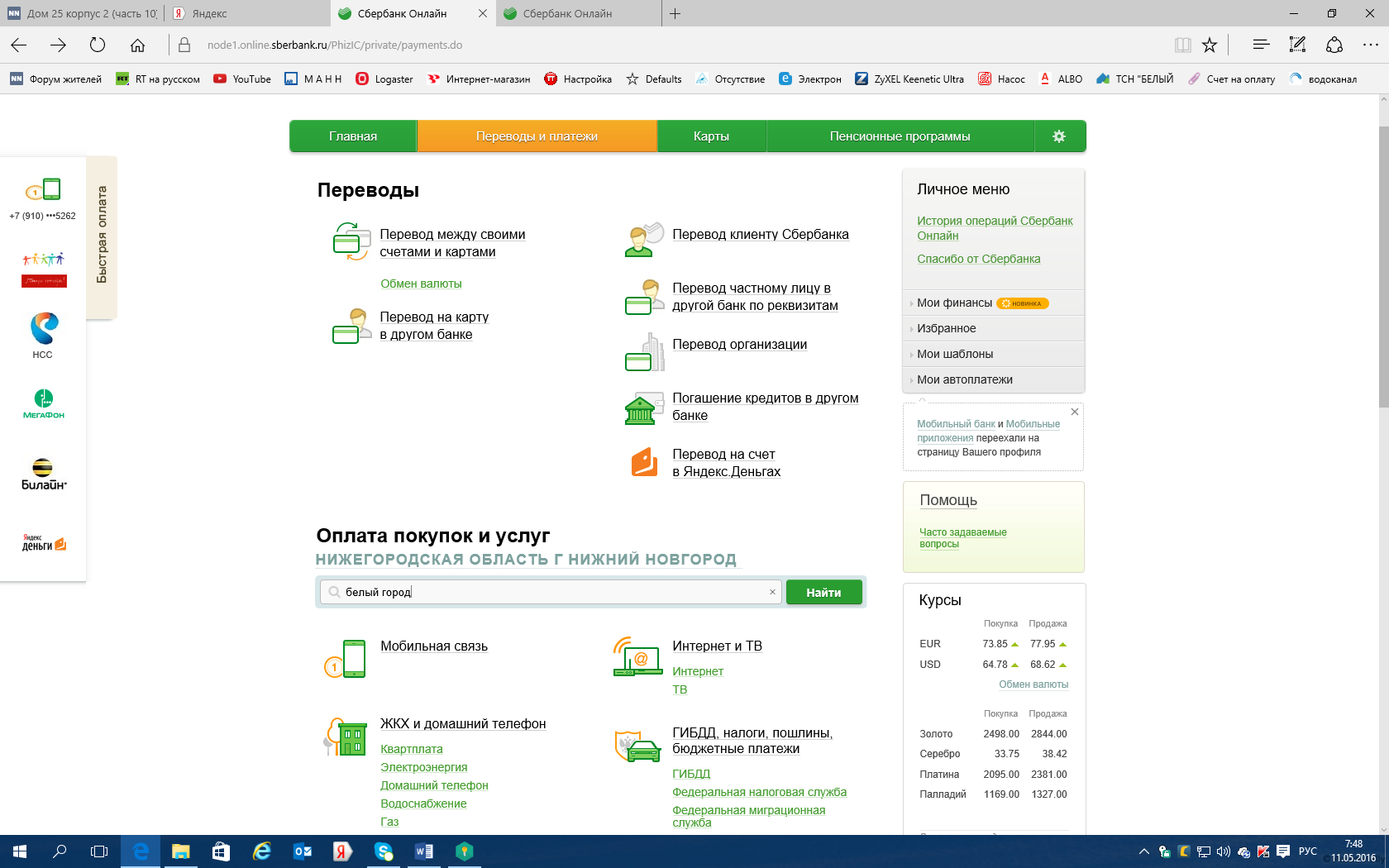Image resolution: width=1389 pixels, height=868 pixels.
Task: Click the browser refresh icon
Action: [98, 45]
